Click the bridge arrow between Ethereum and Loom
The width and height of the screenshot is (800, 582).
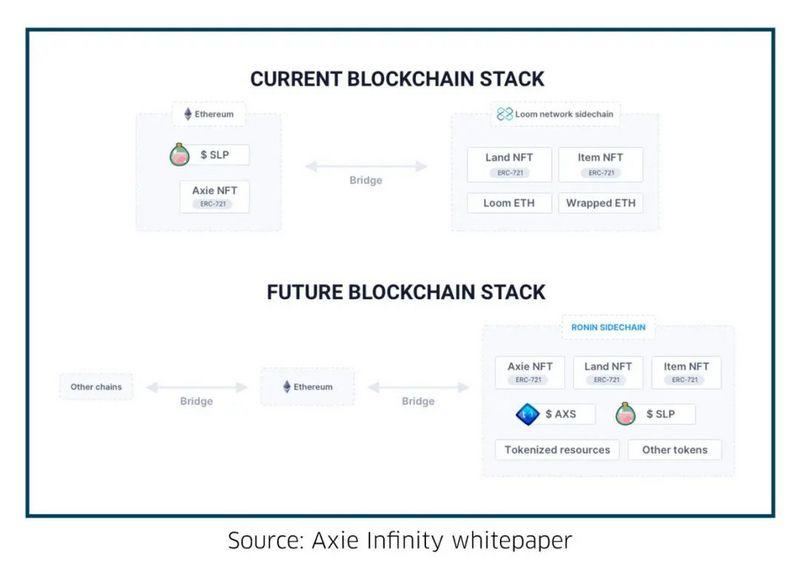(x=366, y=165)
